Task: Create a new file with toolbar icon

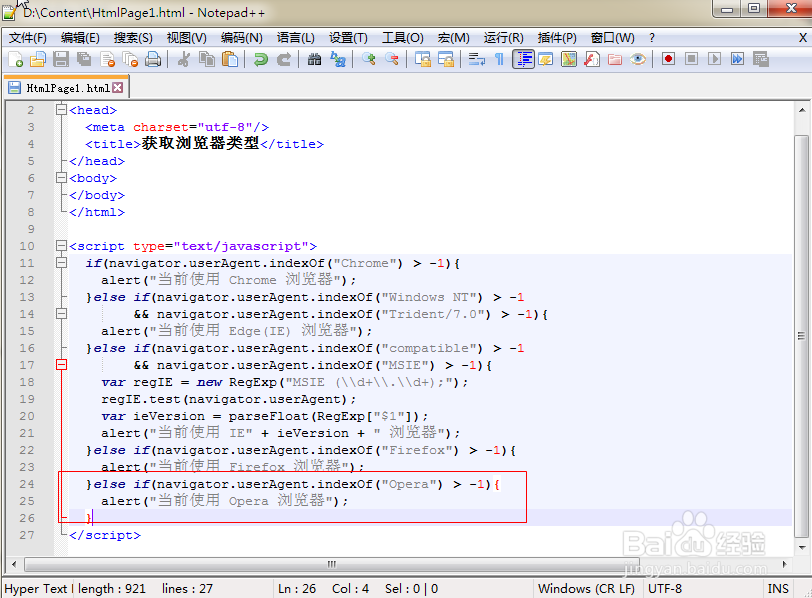Action: tap(16, 60)
